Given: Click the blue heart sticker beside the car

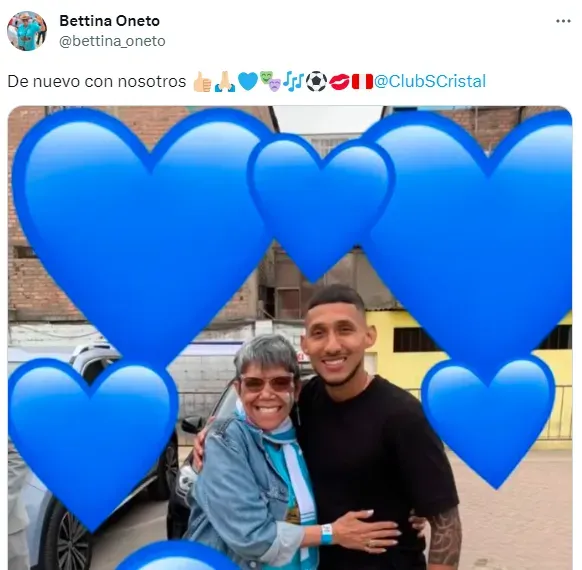Looking at the screenshot, I should click(93, 443).
